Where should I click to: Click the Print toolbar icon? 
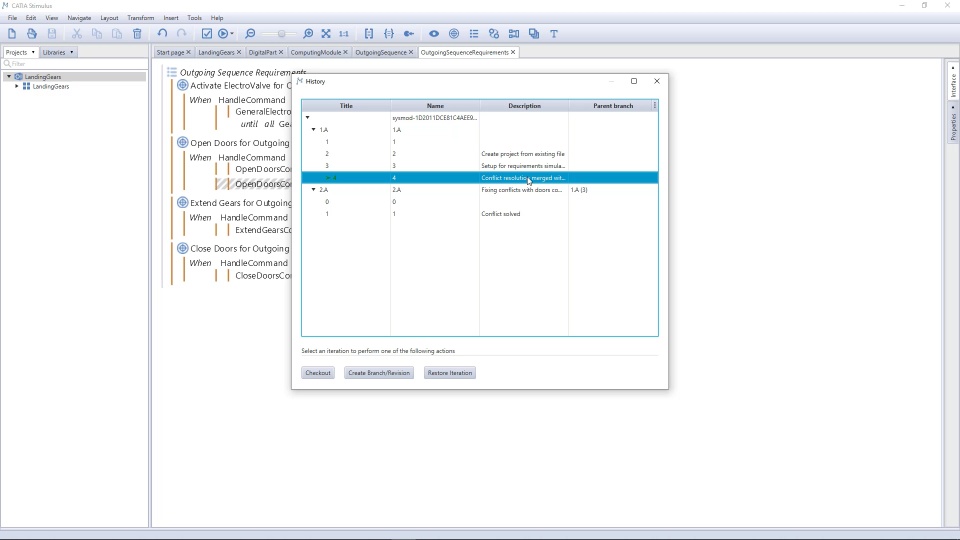[32, 34]
